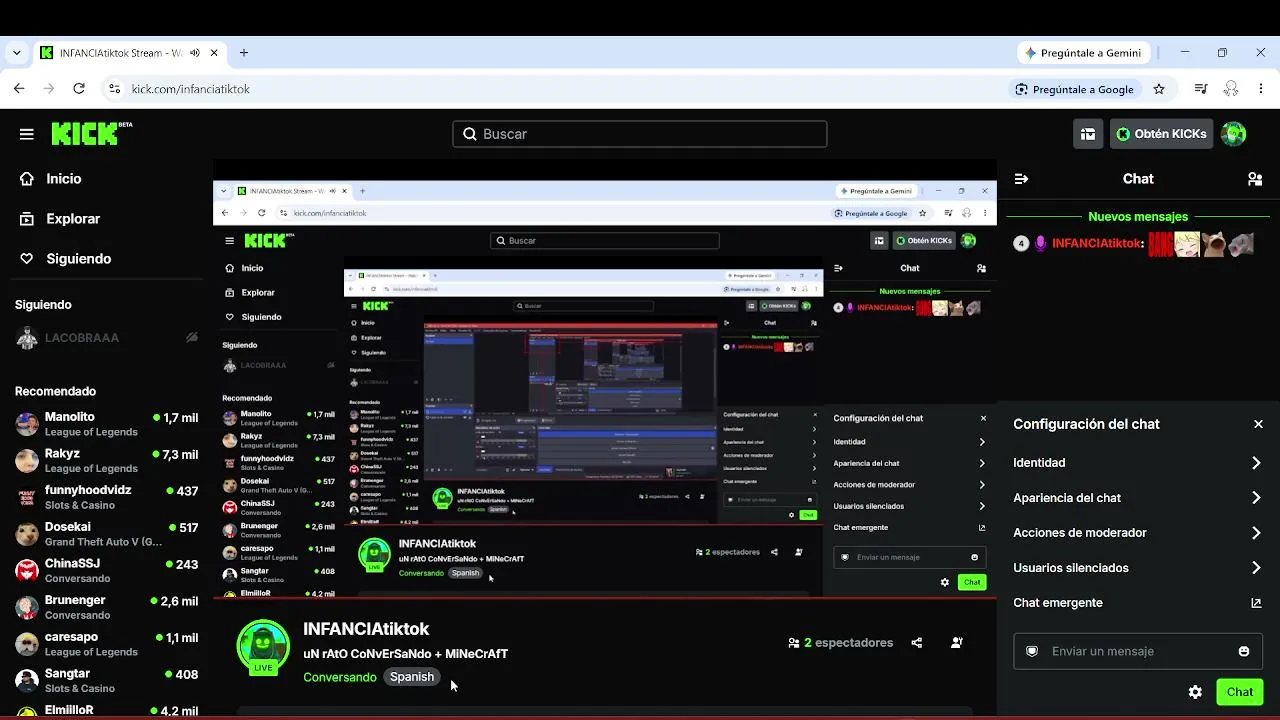The height and width of the screenshot is (720, 1280).
Task: Expand Usuarios silenciados list
Action: coord(1138,568)
